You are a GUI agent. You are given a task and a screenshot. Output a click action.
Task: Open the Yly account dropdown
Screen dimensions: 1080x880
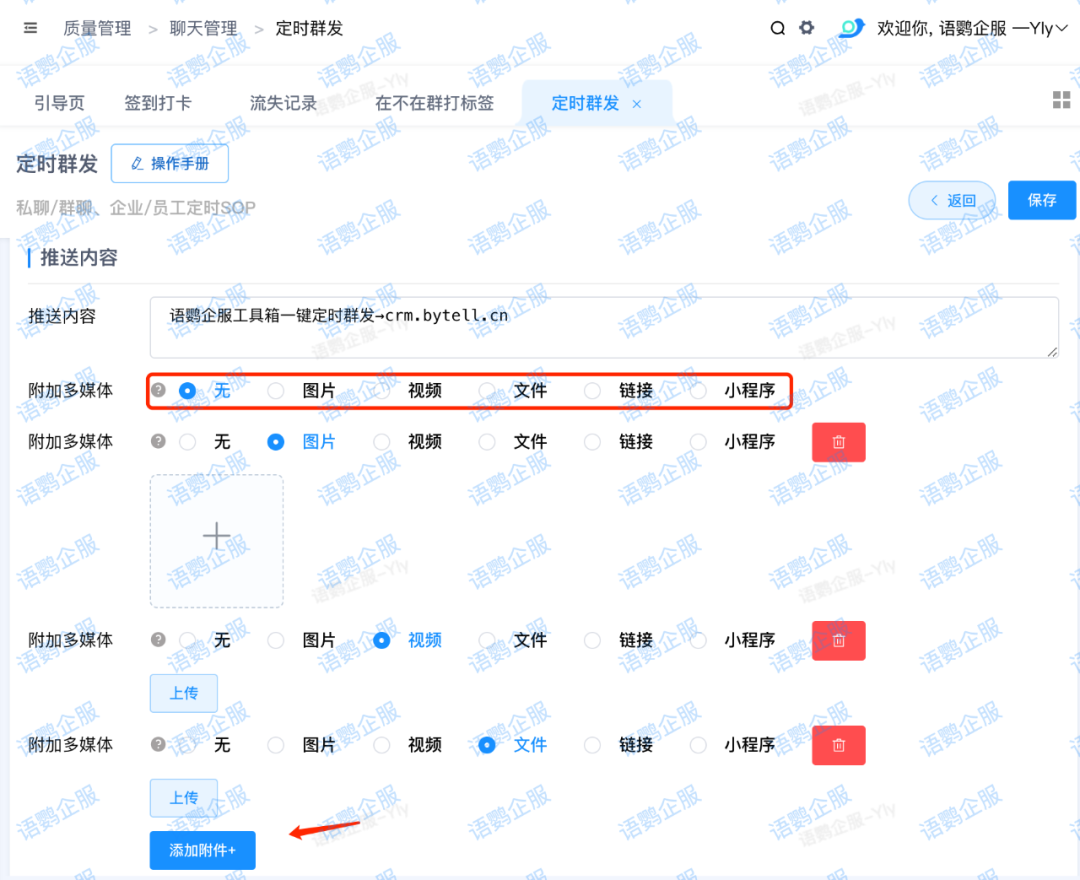pos(1040,28)
